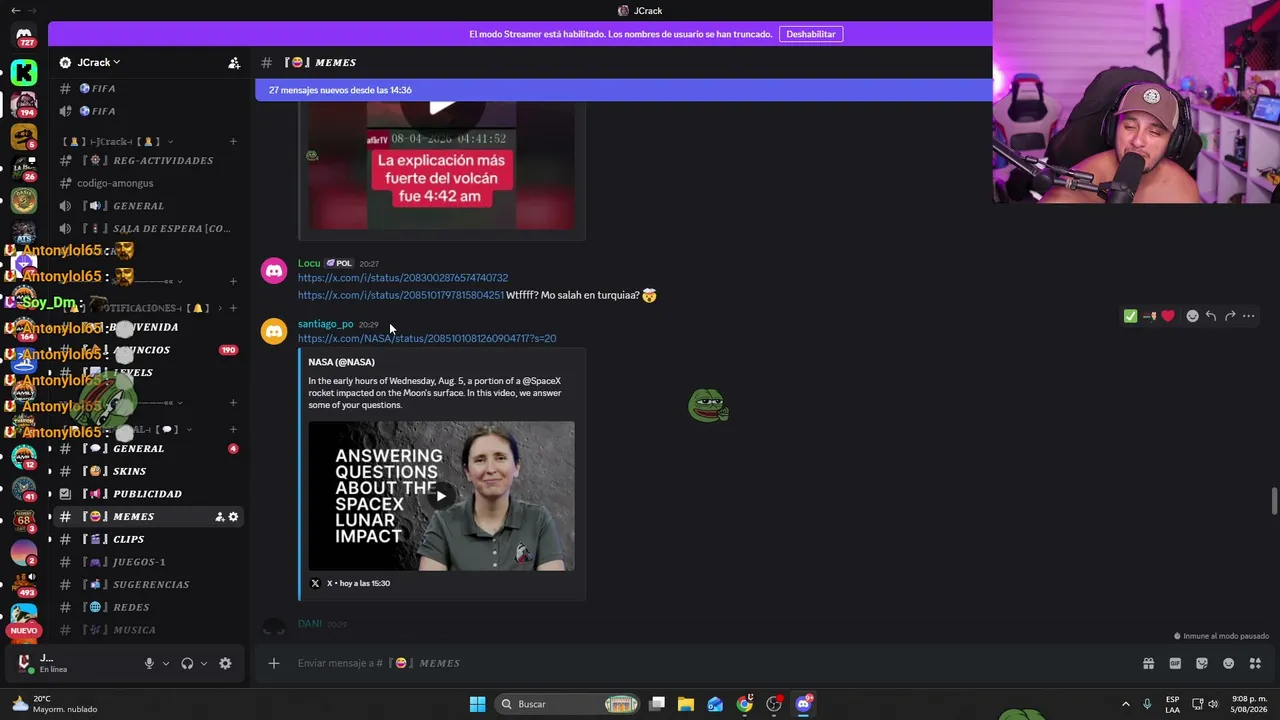
Task: Go to REG-ACTIVIDADES channel
Action: (x=147, y=160)
